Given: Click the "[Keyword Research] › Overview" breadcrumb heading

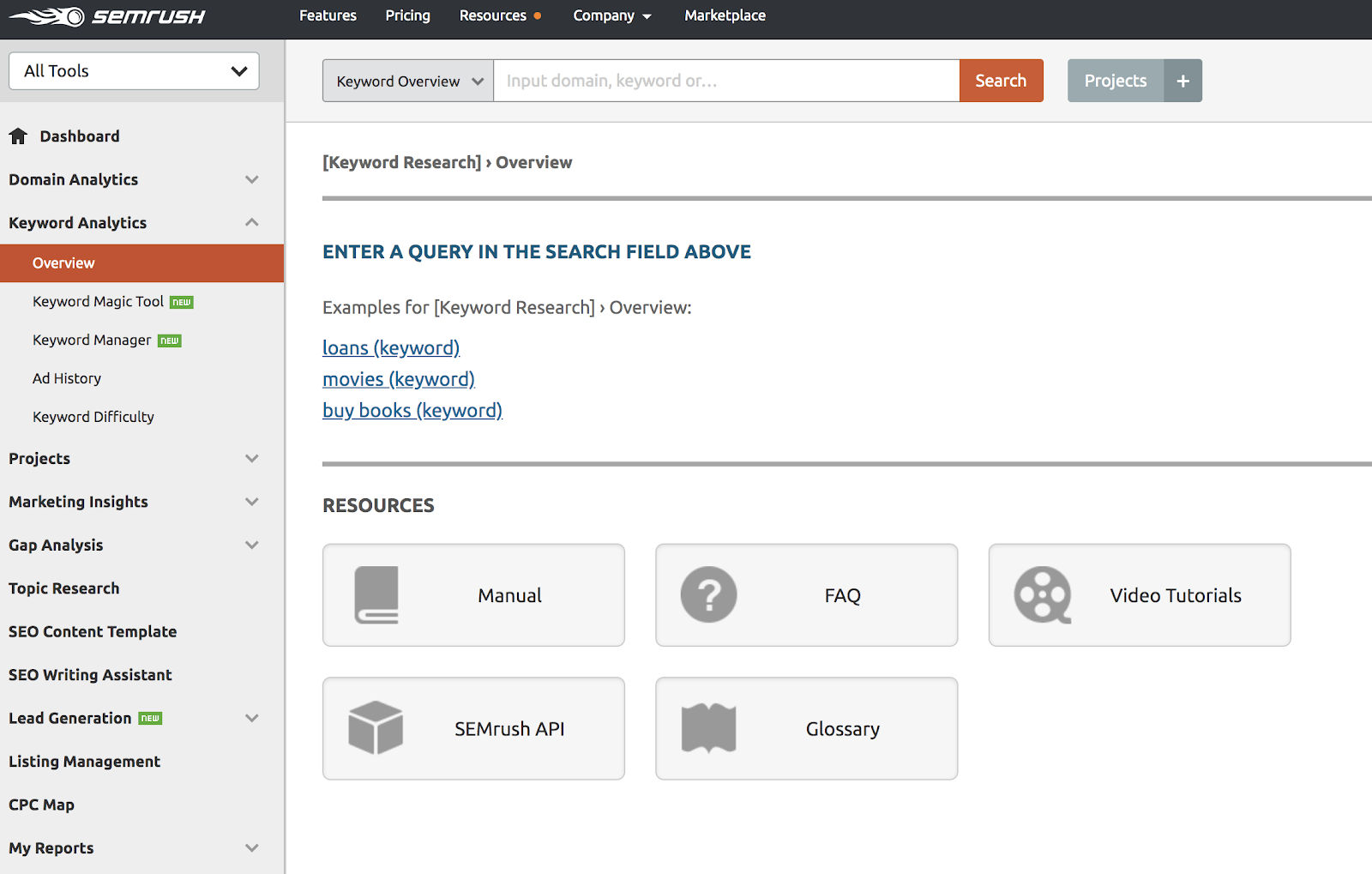Looking at the screenshot, I should 447,162.
